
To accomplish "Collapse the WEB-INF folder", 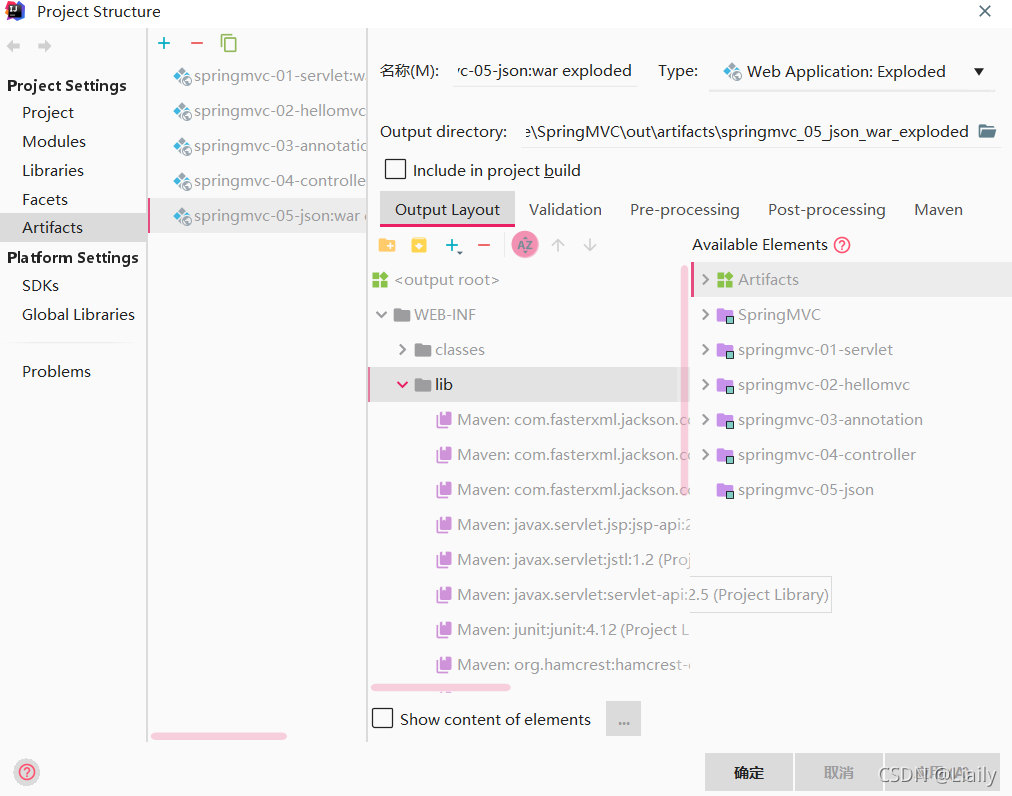I will click(381, 315).
